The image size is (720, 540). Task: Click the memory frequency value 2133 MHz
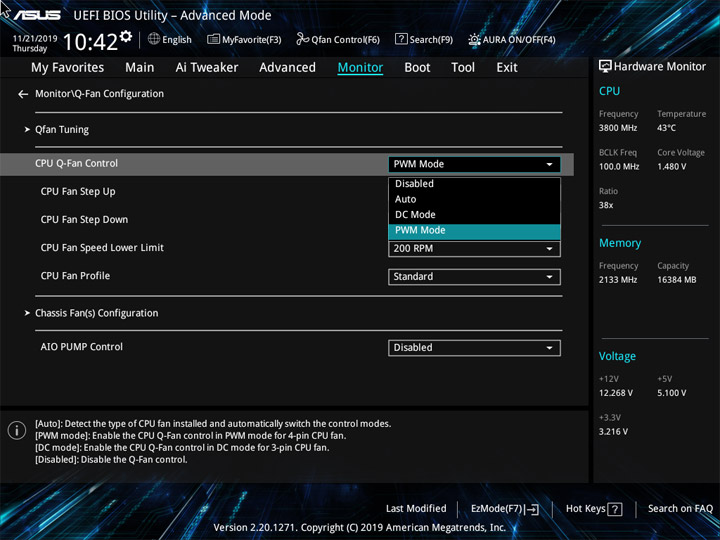point(618,280)
